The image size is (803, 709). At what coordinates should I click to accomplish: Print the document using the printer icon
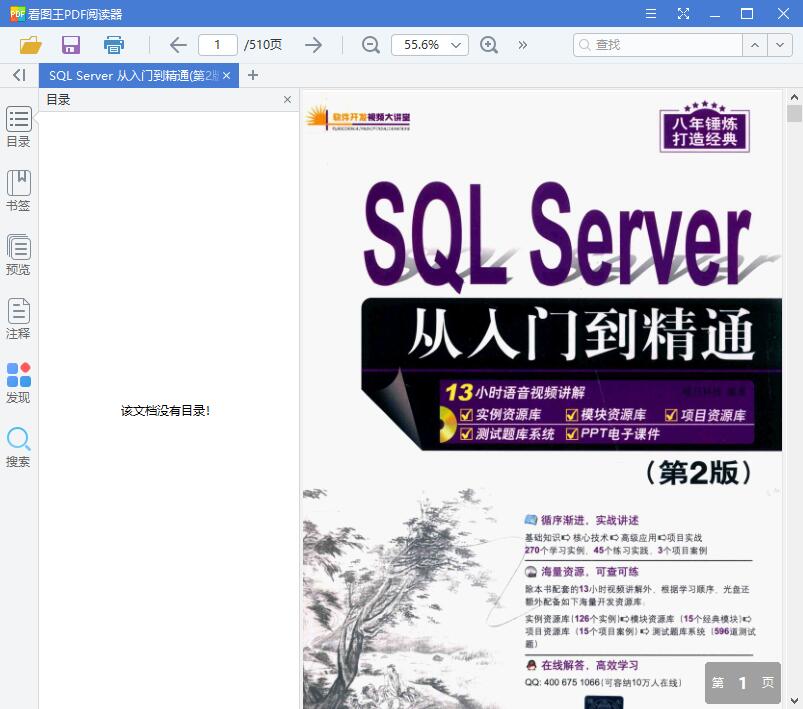tap(114, 45)
